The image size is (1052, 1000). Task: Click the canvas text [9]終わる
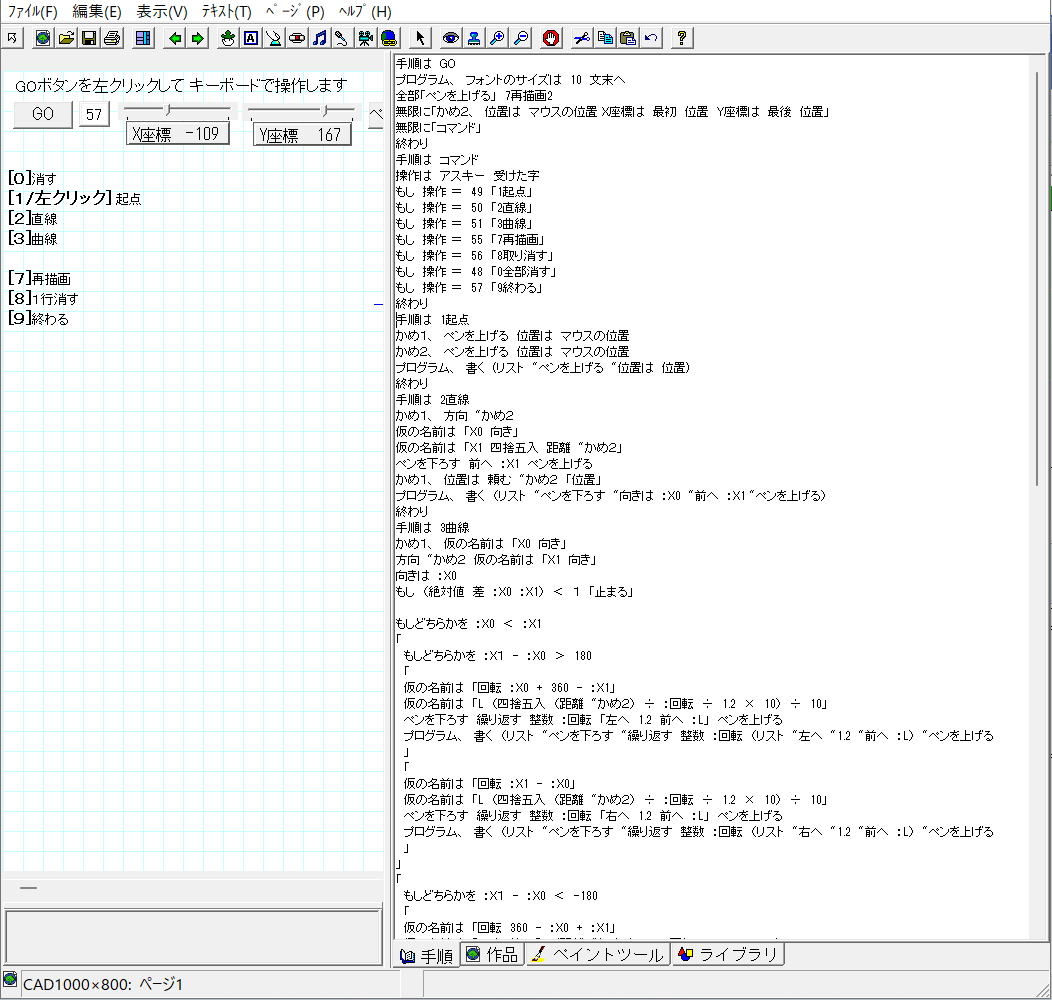(38, 319)
